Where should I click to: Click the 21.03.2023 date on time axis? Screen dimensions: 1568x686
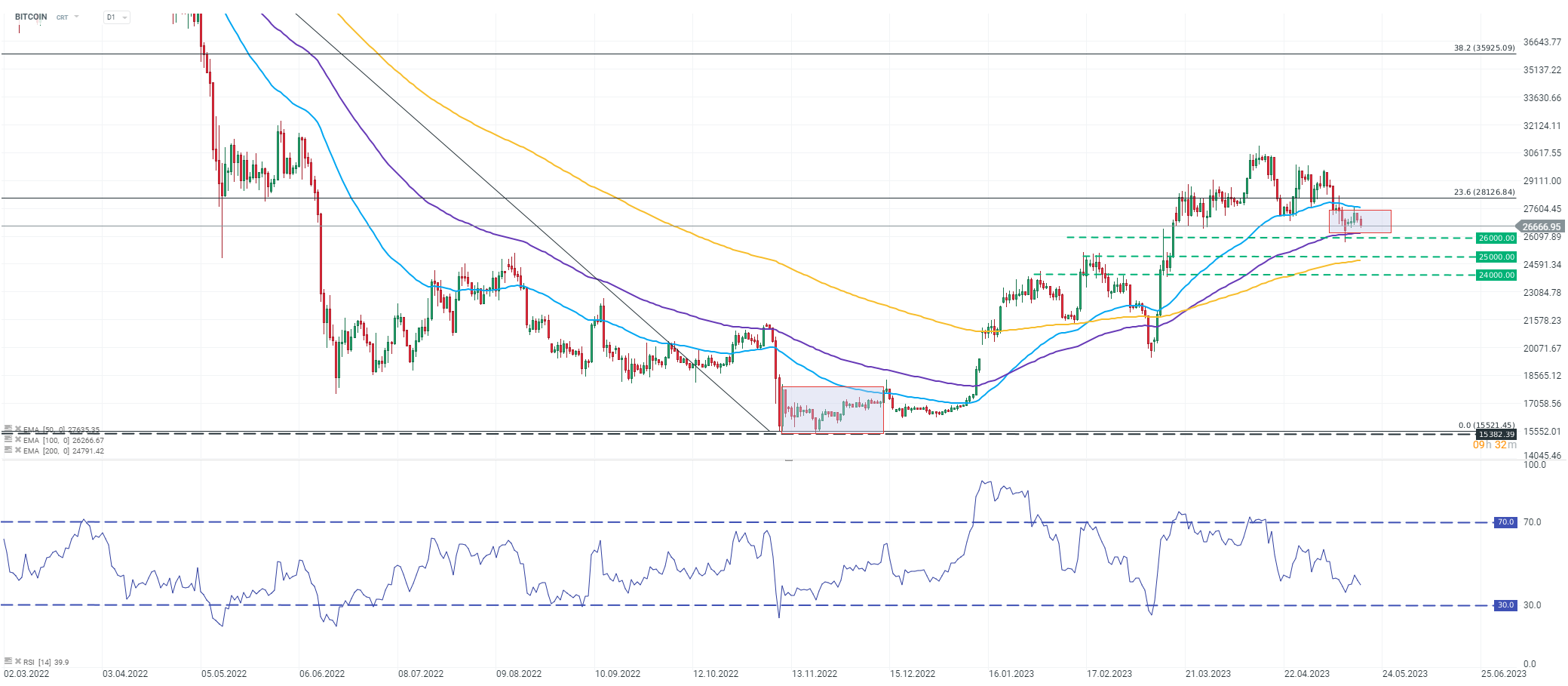coord(1207,673)
